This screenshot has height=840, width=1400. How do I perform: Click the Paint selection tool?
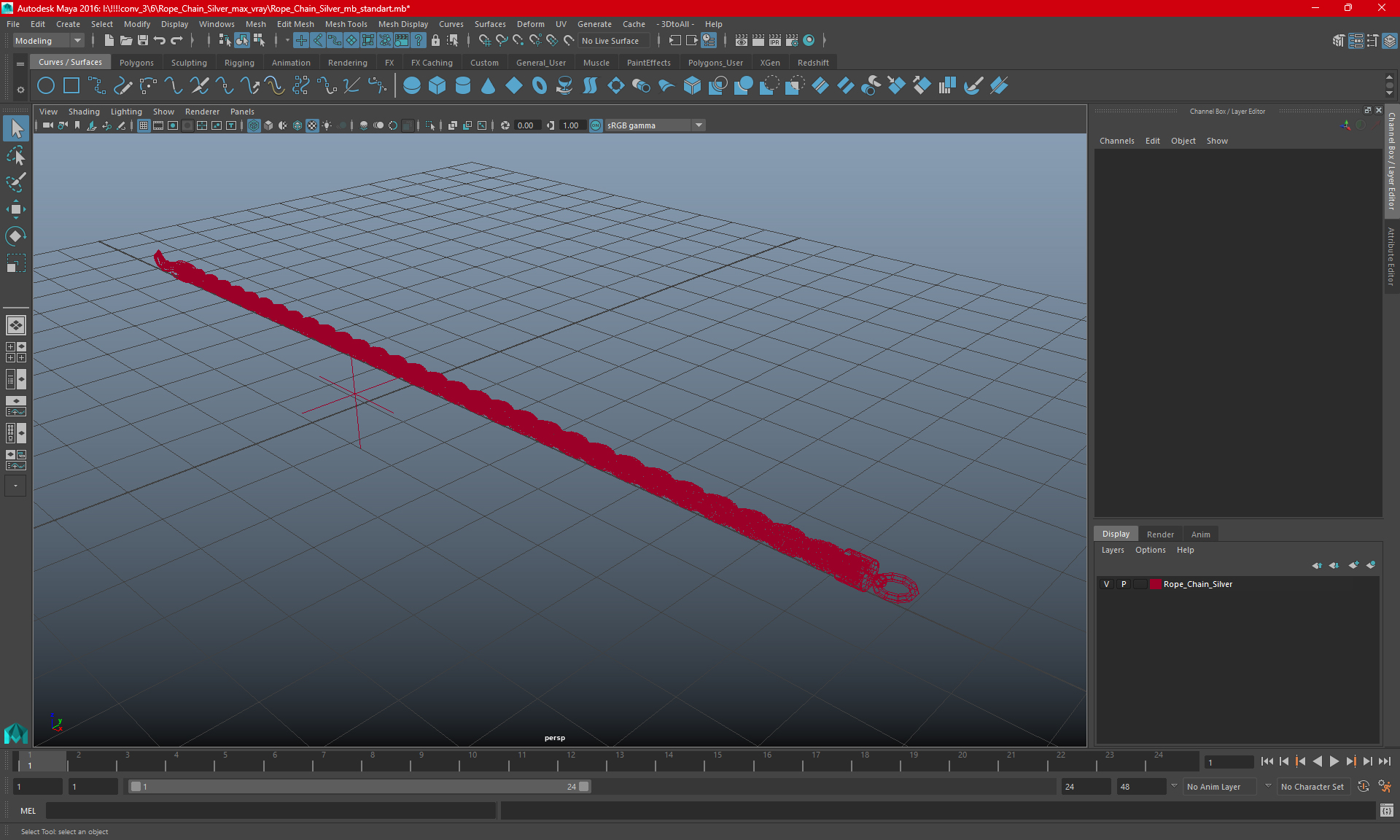[x=15, y=182]
